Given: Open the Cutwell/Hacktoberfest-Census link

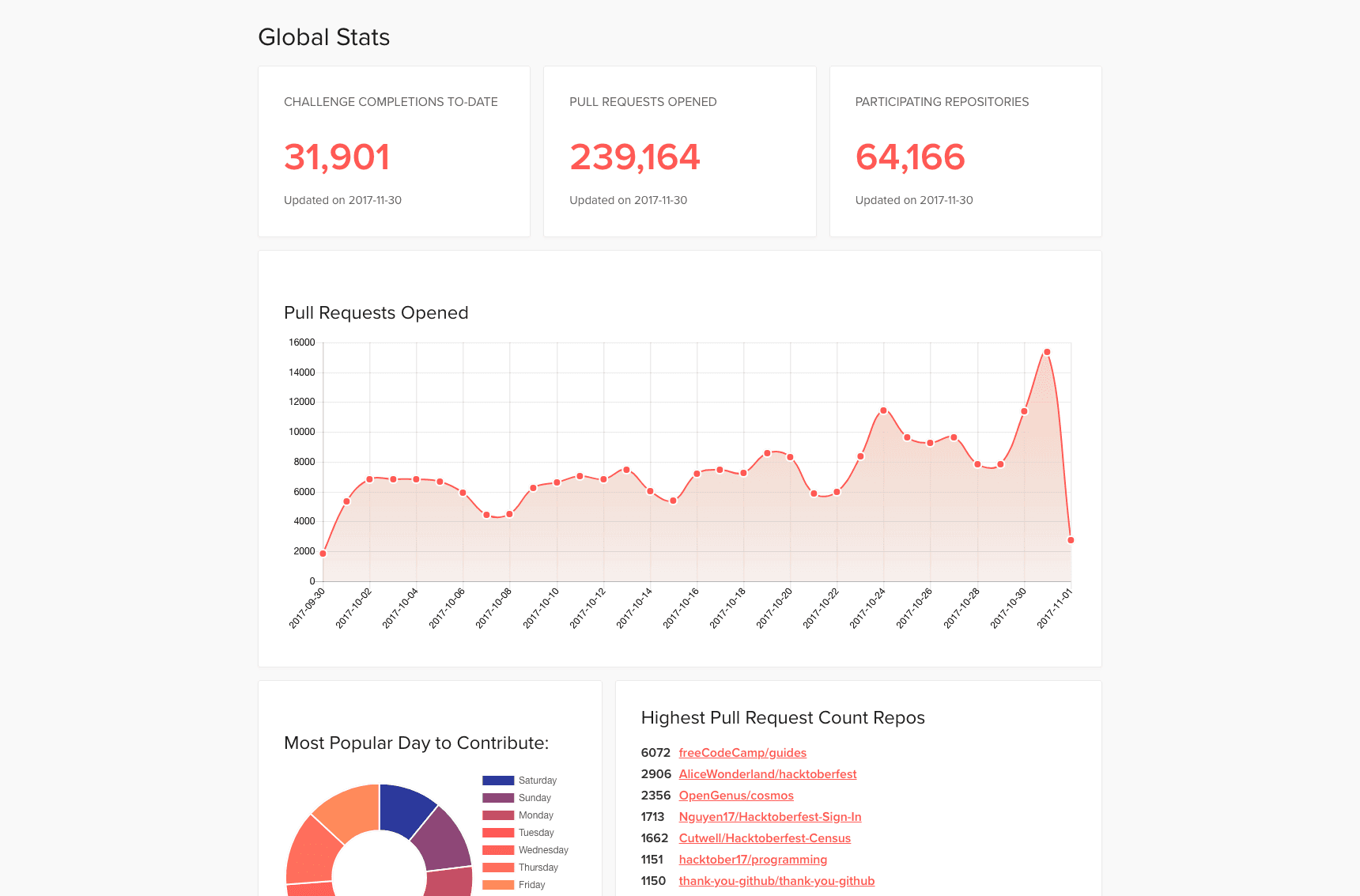Looking at the screenshot, I should 764,838.
